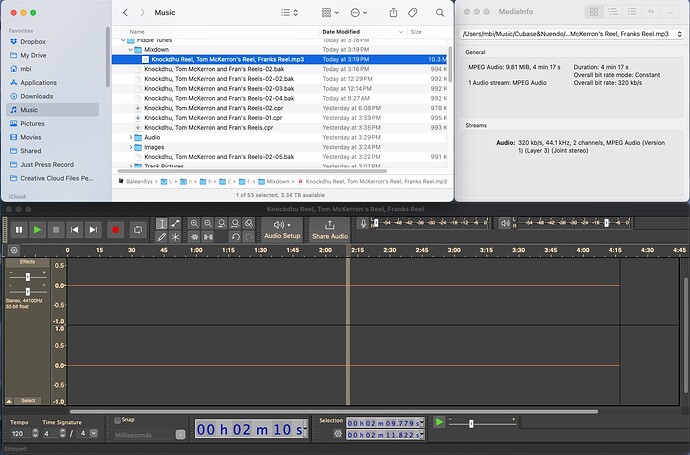Click the Share Audio button
Screen dimensions: 690x455
330,230
